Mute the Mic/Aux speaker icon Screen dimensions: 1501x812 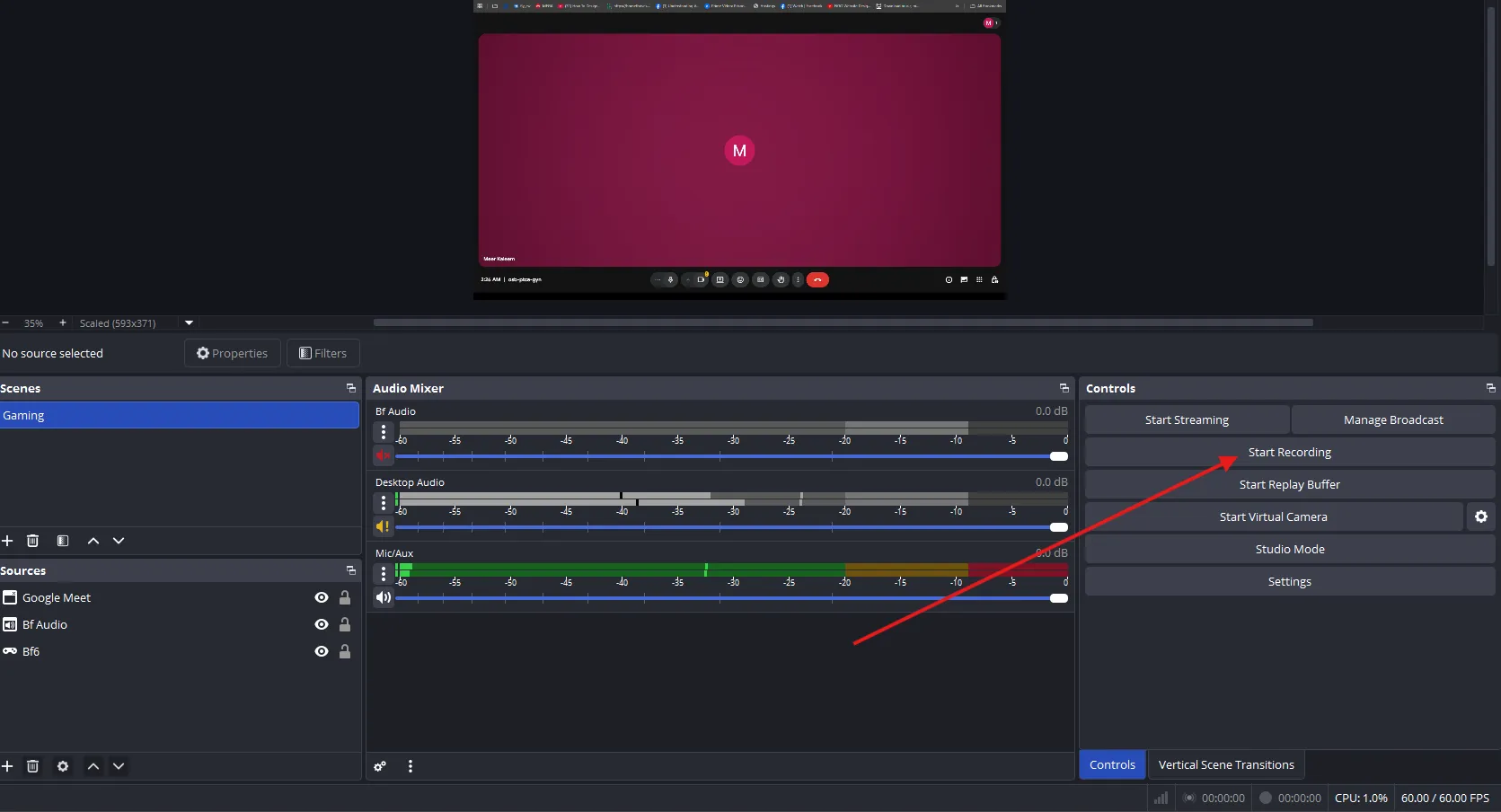384,598
